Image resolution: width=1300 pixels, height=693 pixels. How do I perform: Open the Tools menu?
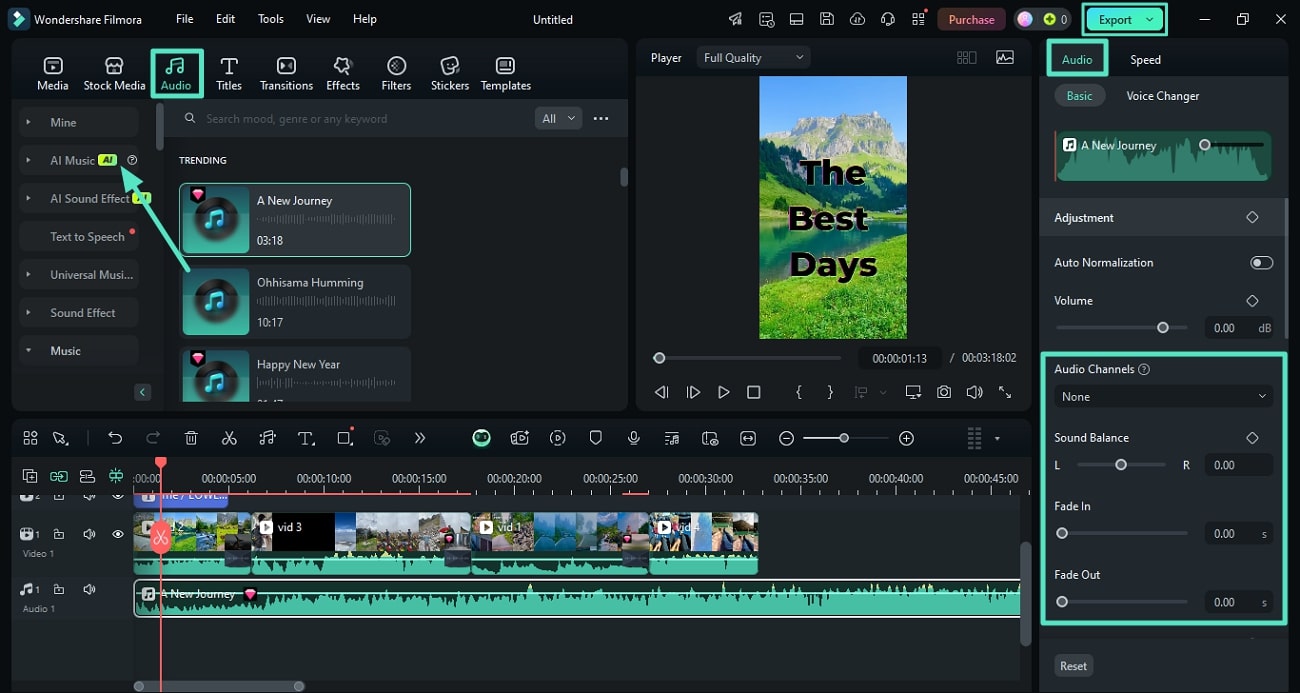pyautogui.click(x=271, y=19)
